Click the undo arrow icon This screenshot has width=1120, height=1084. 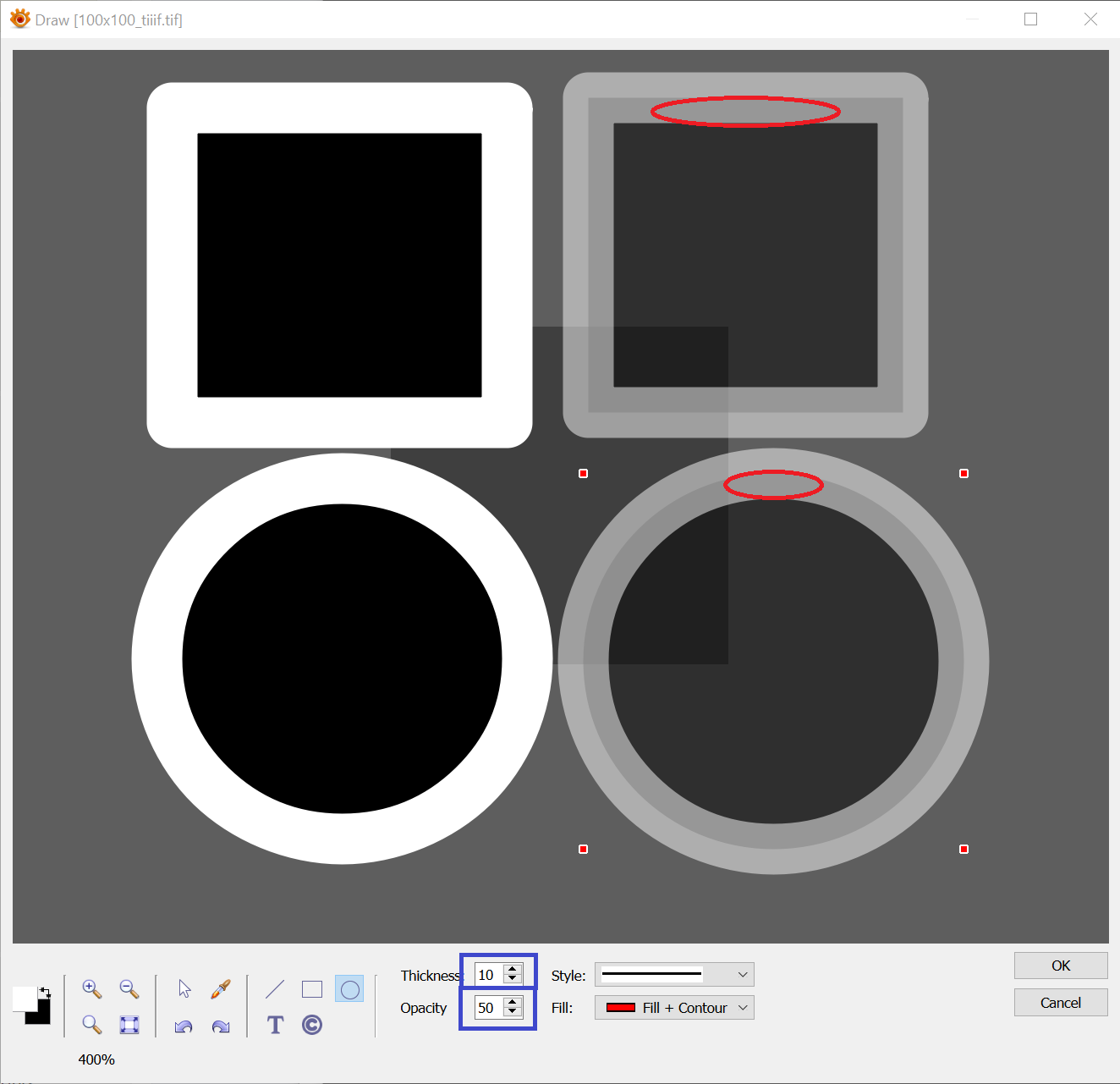(184, 1026)
